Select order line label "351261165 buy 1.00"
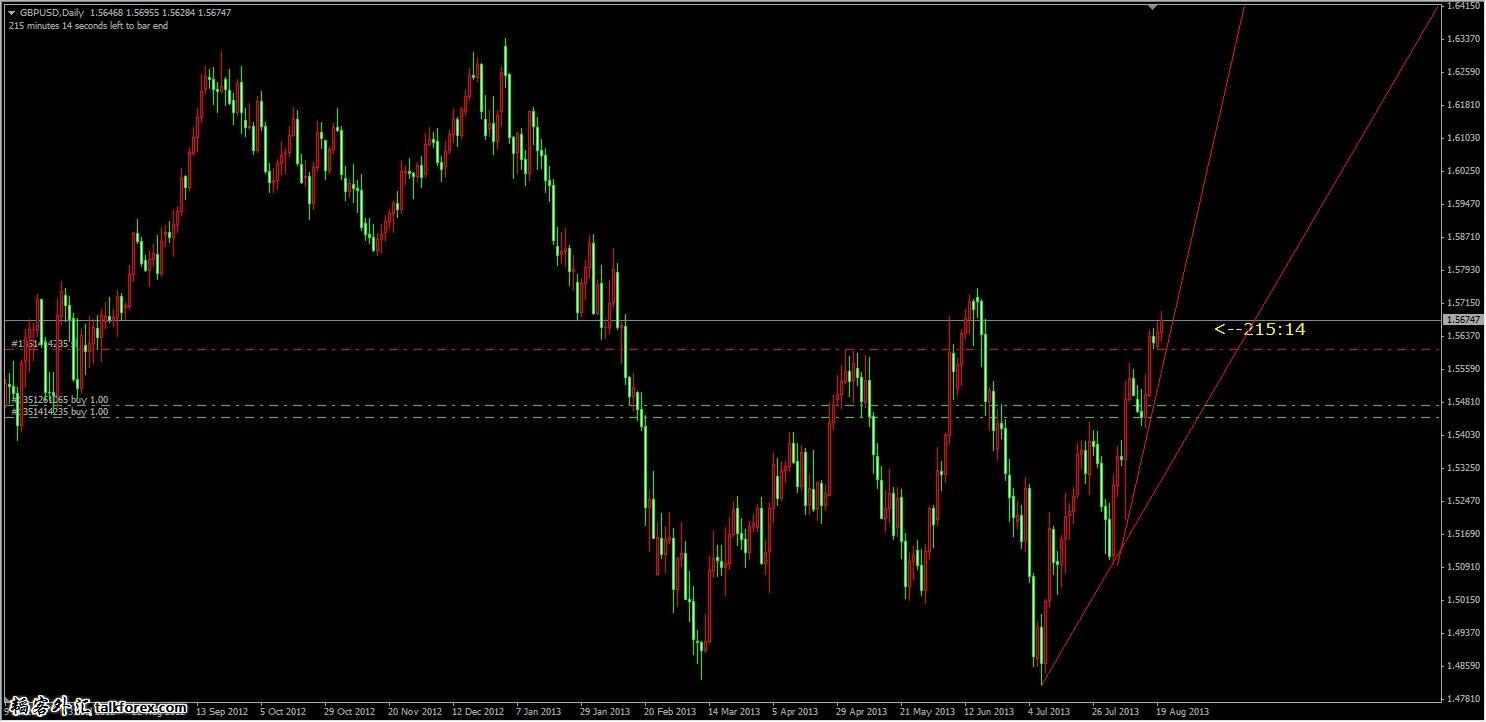1486x722 pixels. [62, 400]
